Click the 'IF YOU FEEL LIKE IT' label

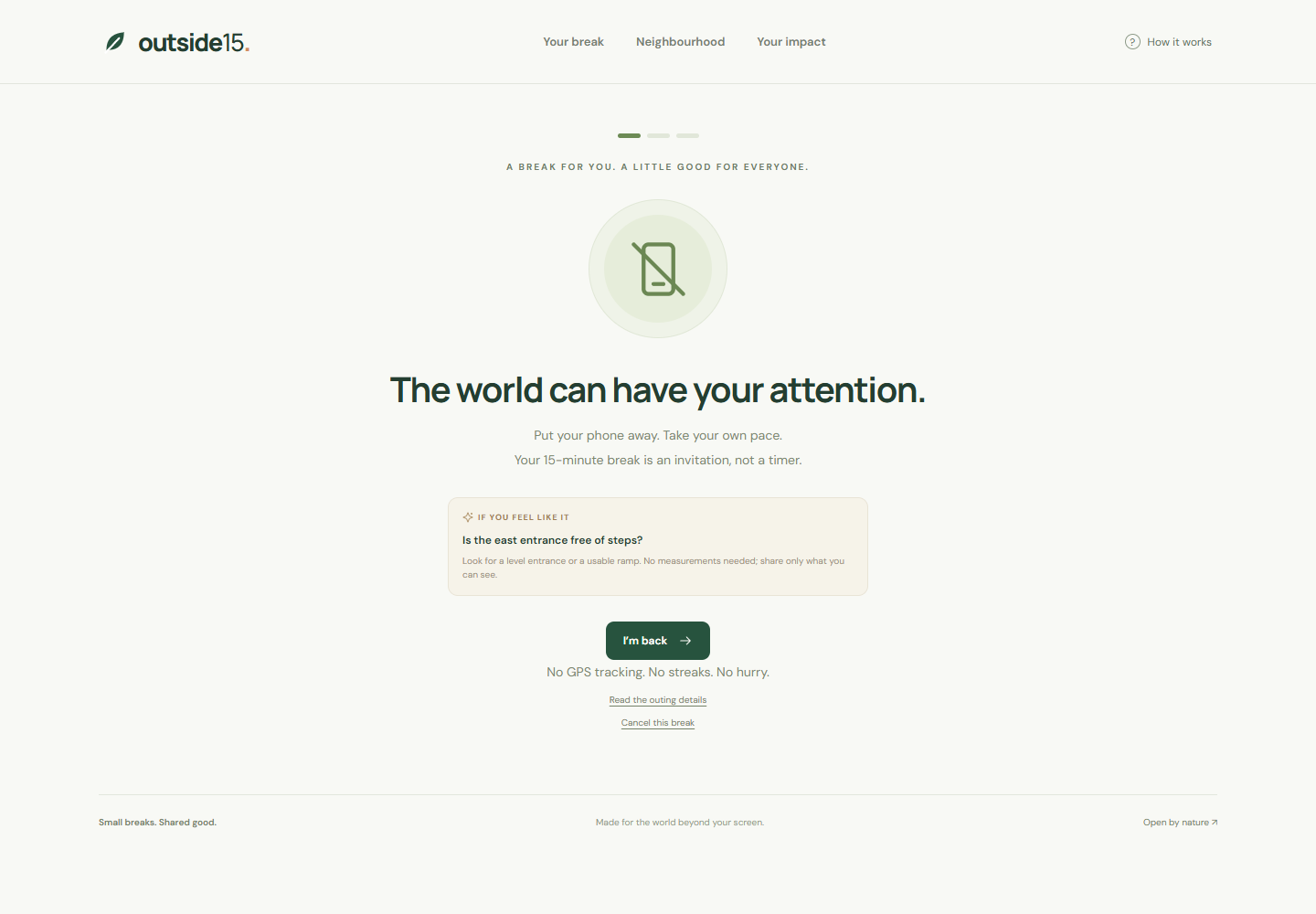coord(523,517)
